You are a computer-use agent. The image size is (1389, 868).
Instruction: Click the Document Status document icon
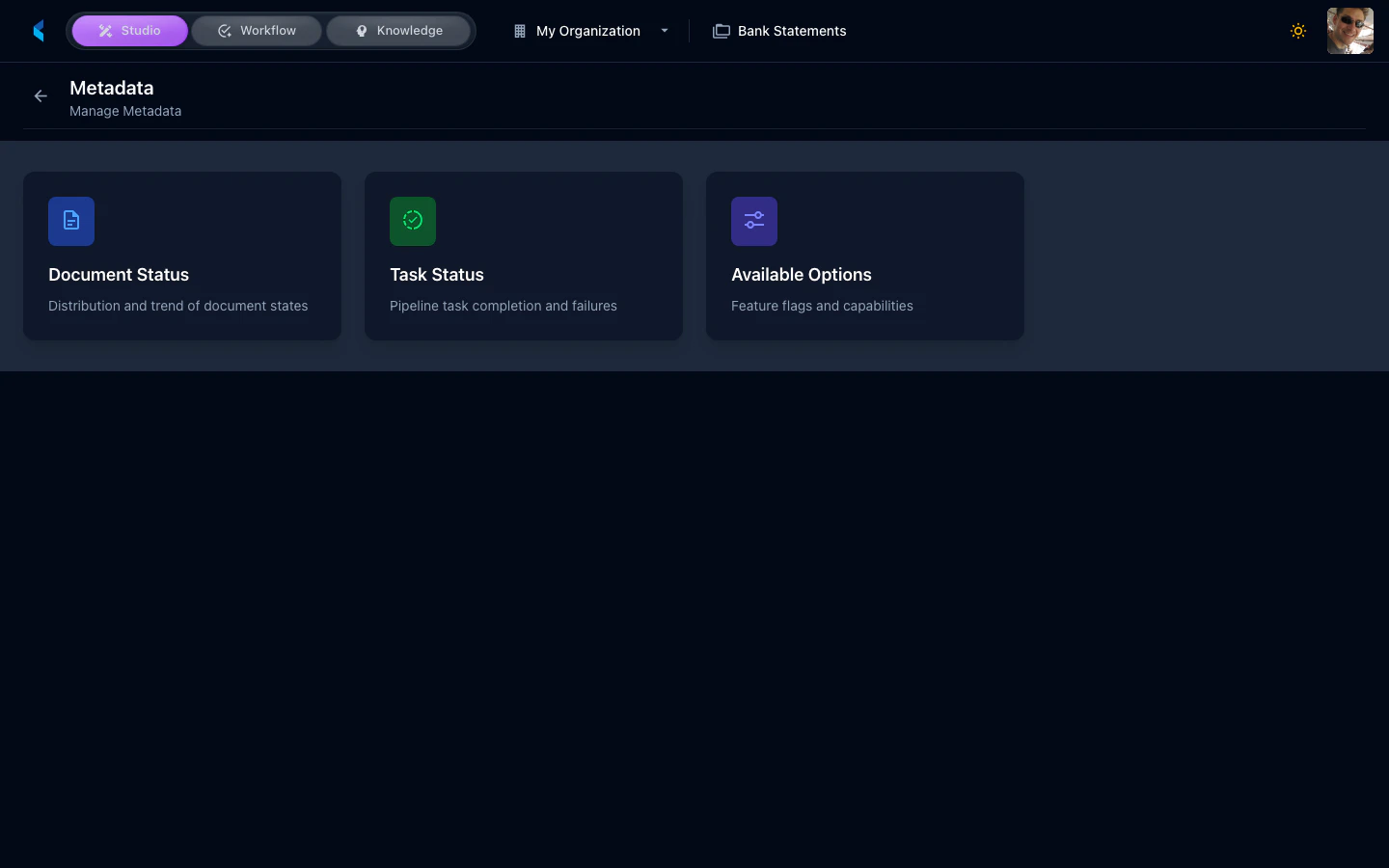click(71, 221)
